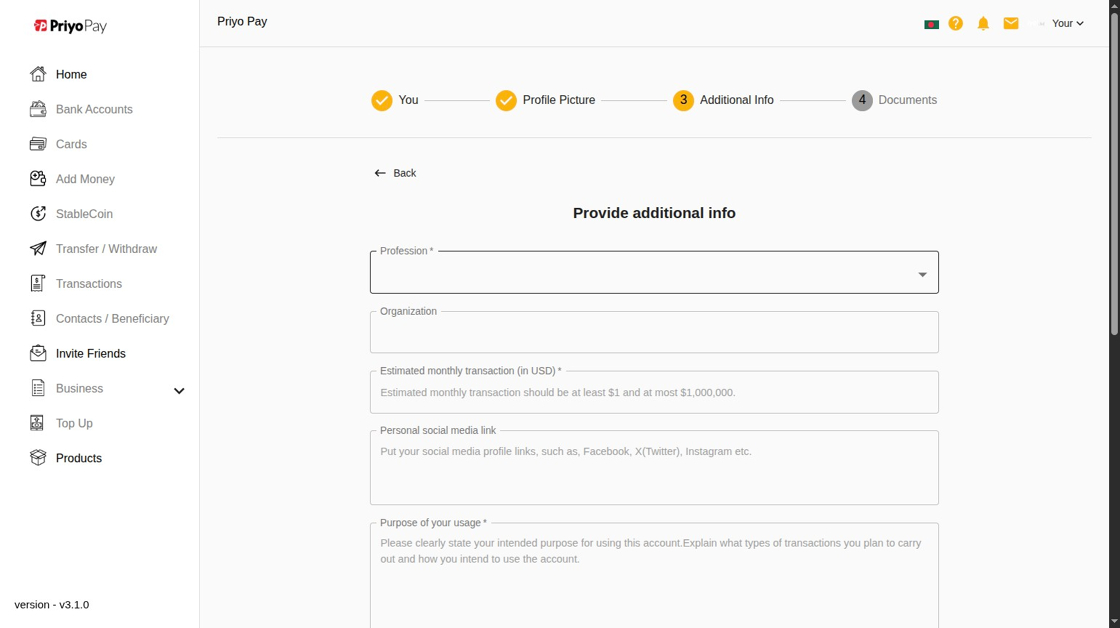Click the Profile Picture completed step
Screen dimensions: 1120x628
point(546,100)
